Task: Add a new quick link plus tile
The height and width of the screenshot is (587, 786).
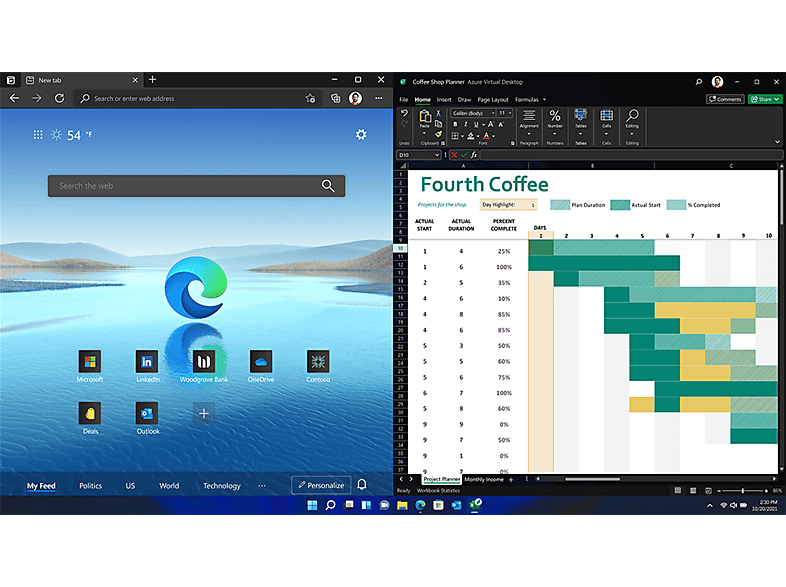Action: point(204,413)
